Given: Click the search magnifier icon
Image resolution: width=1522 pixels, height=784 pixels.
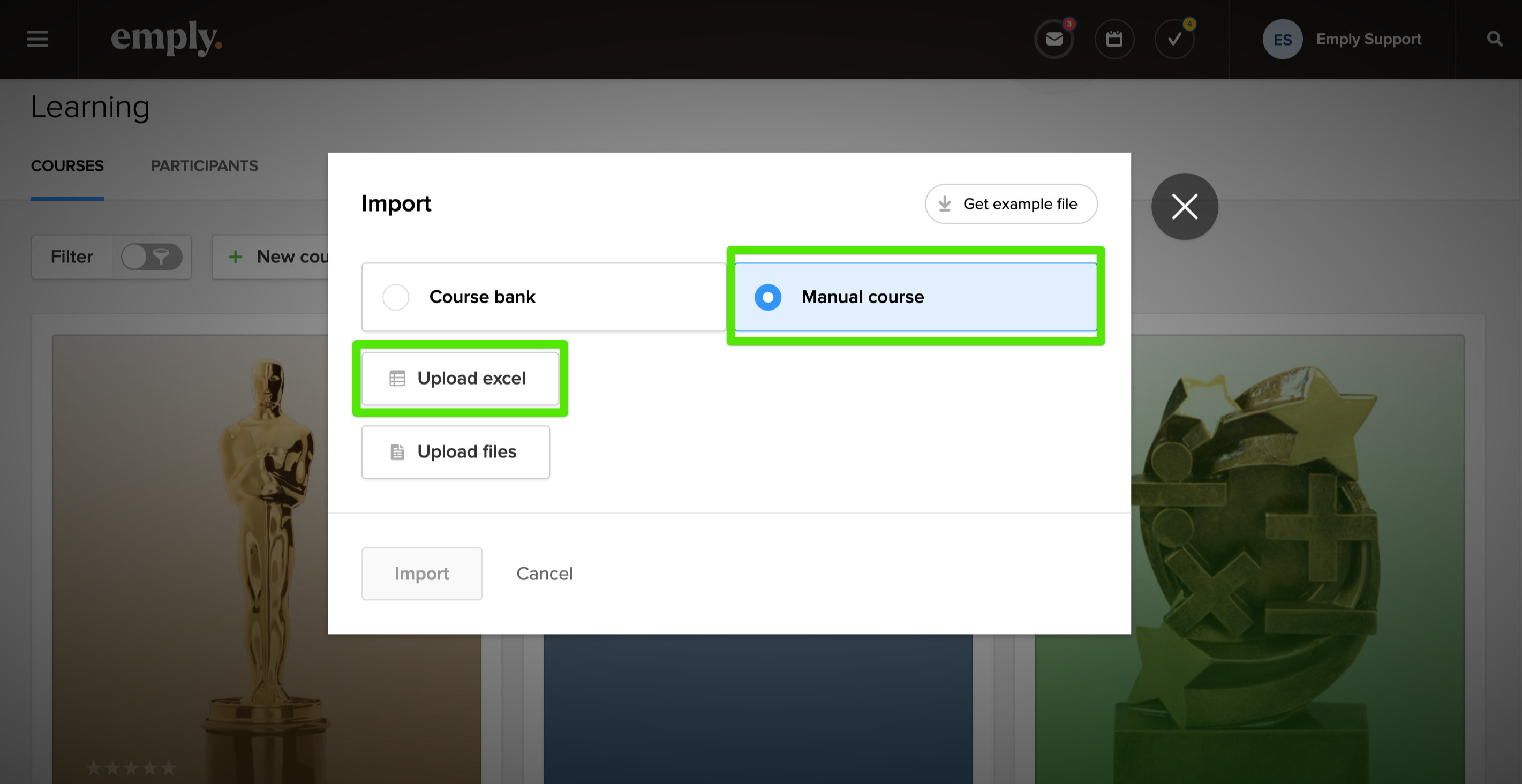Looking at the screenshot, I should [x=1494, y=40].
